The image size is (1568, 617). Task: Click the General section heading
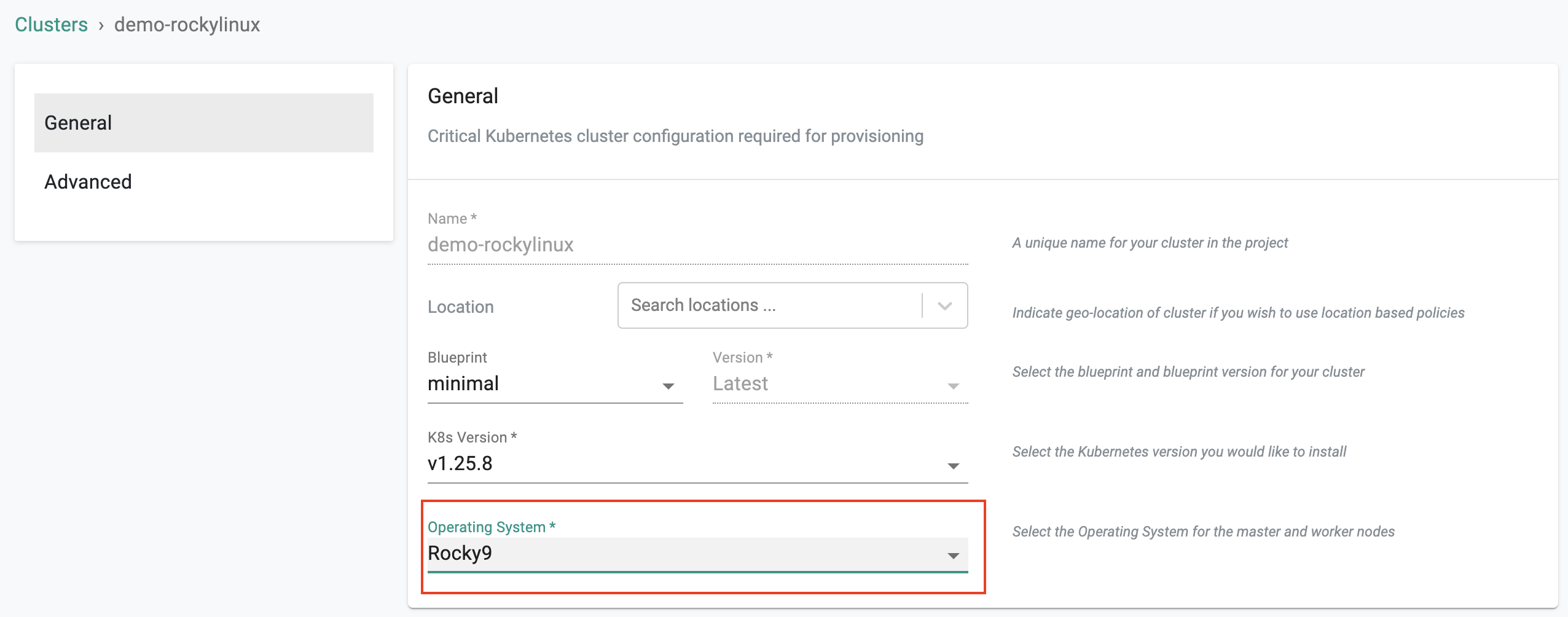463,96
